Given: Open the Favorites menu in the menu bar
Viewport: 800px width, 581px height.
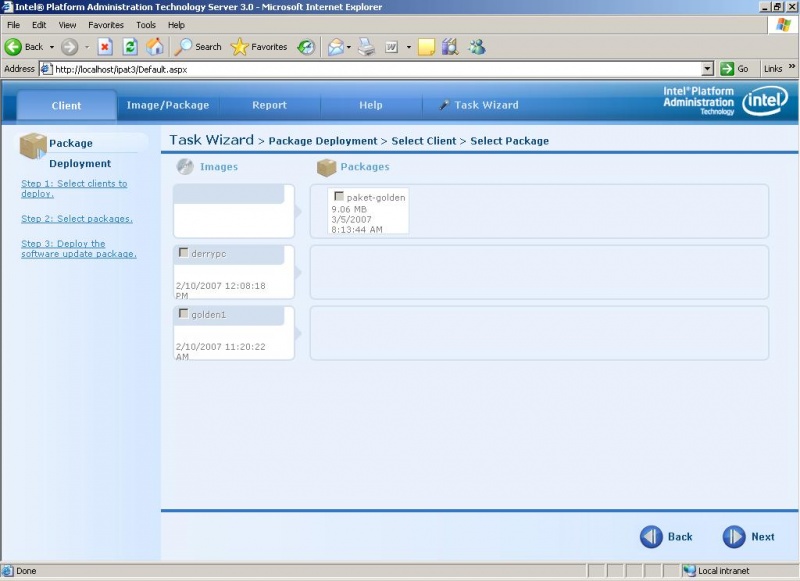Looking at the screenshot, I should point(106,24).
